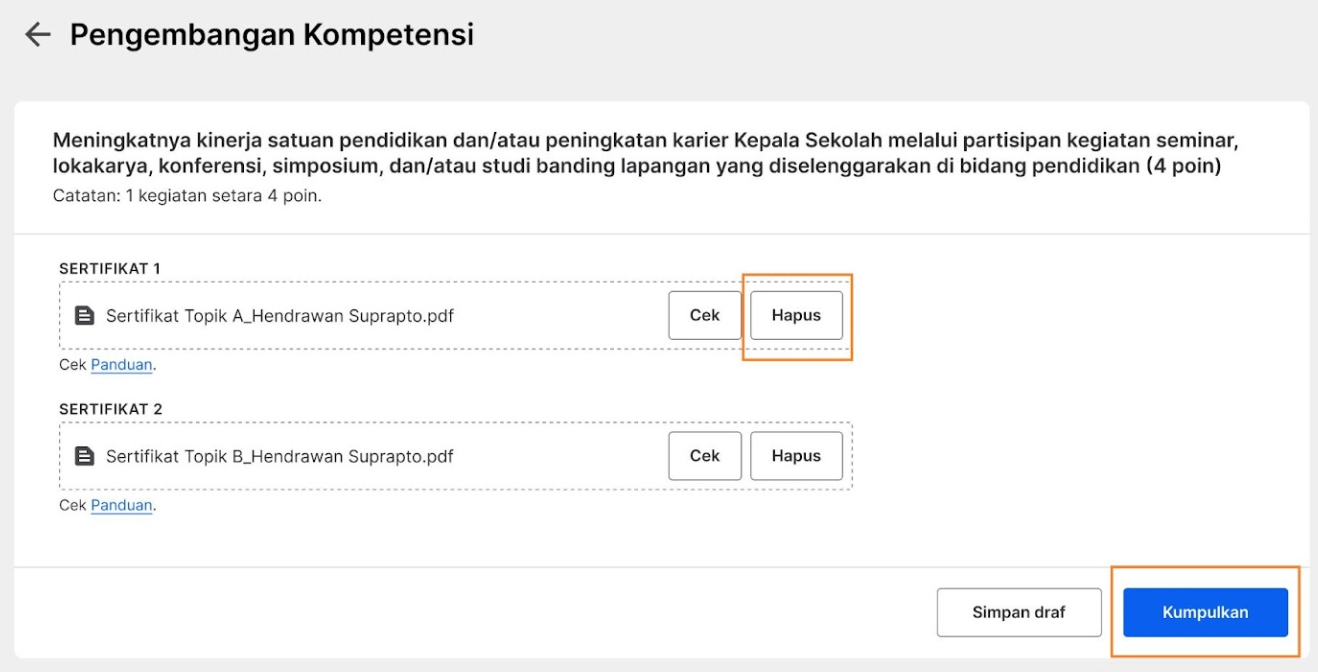Image resolution: width=1318 pixels, height=672 pixels.
Task: Remove Sertifikat 2 using Hapus
Action: (x=796, y=456)
